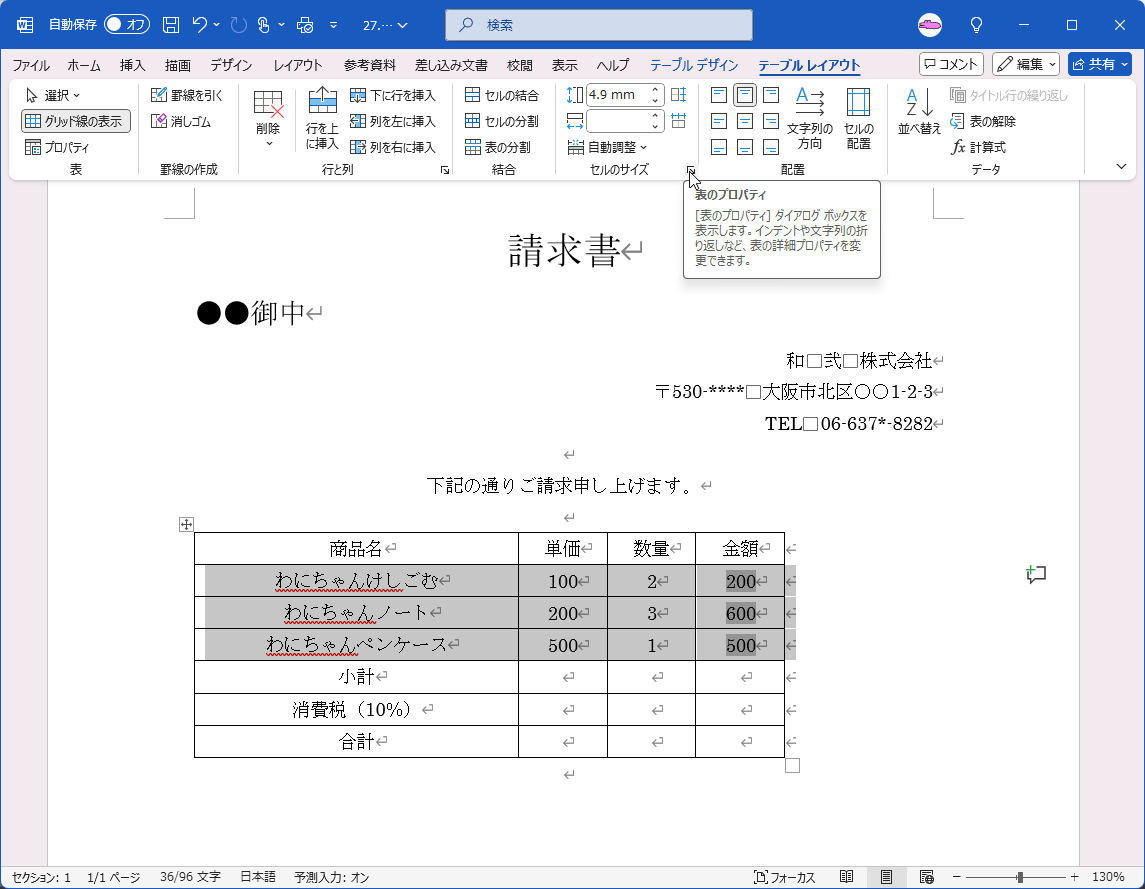Click zoom out minus button
This screenshot has height=889, width=1145.
tap(957, 877)
